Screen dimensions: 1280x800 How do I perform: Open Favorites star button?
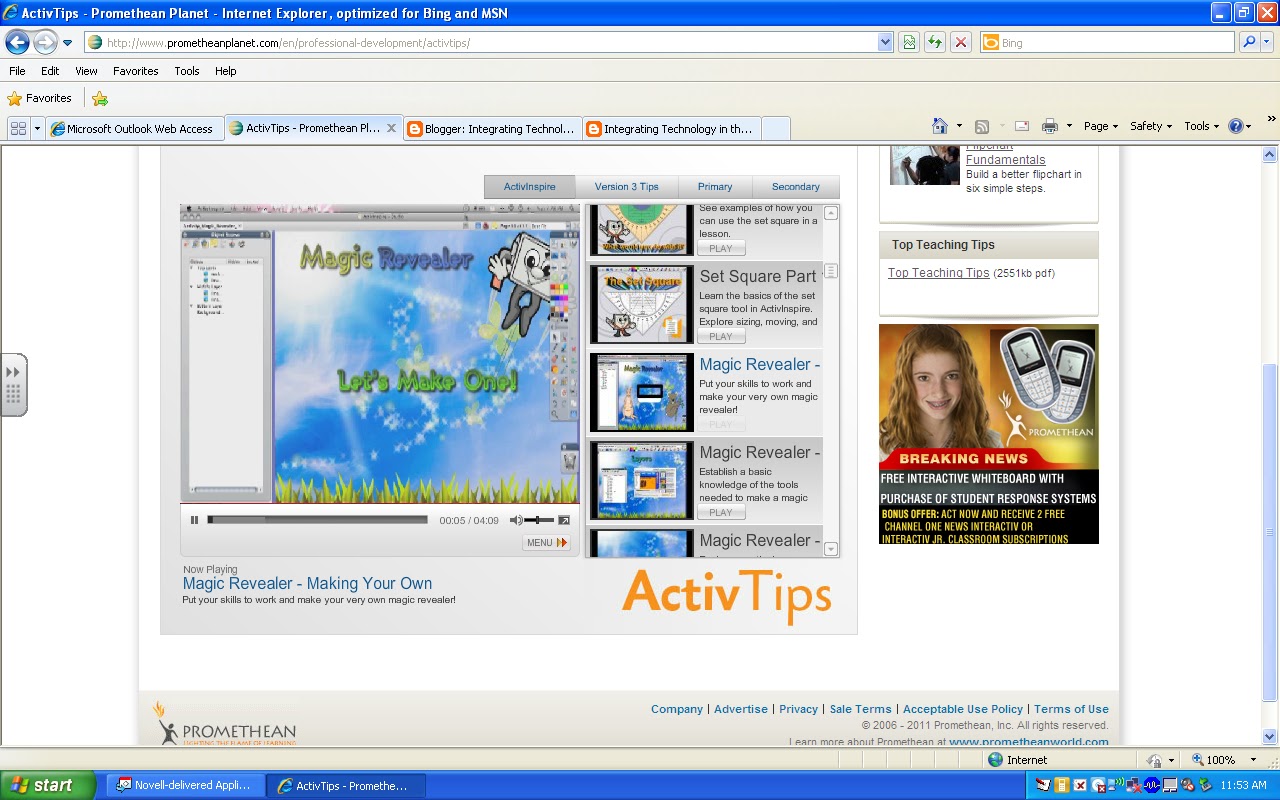click(x=40, y=98)
